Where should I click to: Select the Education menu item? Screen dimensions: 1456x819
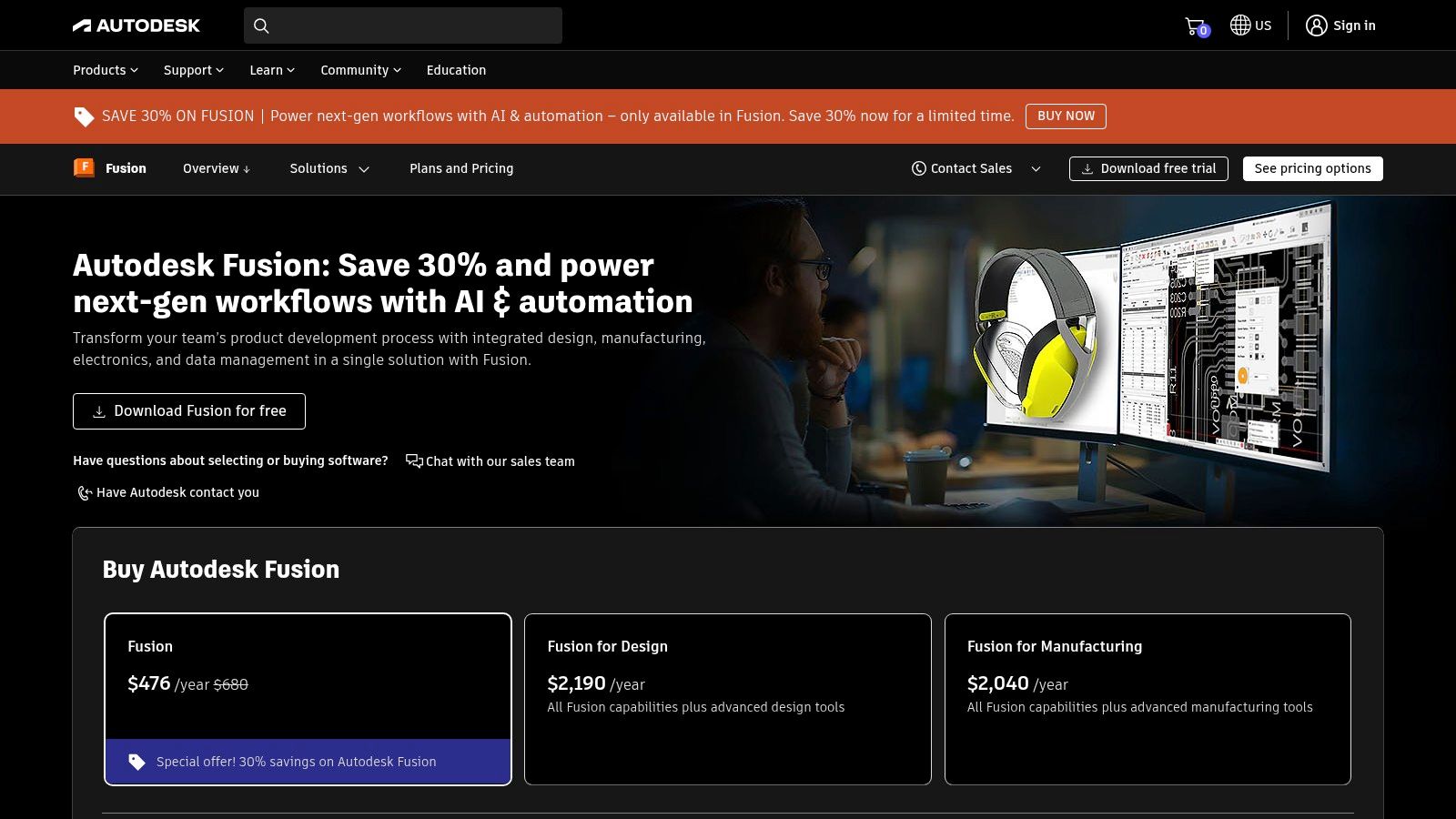click(456, 70)
